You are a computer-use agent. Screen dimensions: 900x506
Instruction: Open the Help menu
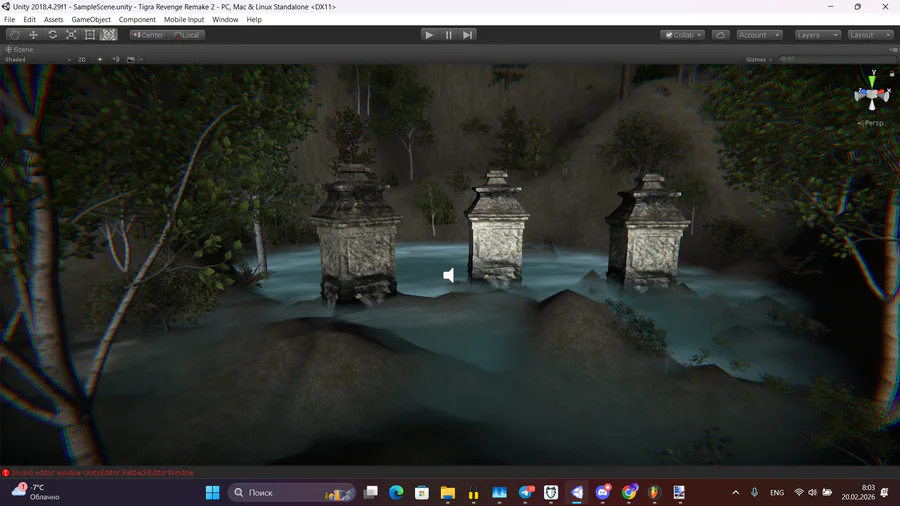[x=254, y=20]
